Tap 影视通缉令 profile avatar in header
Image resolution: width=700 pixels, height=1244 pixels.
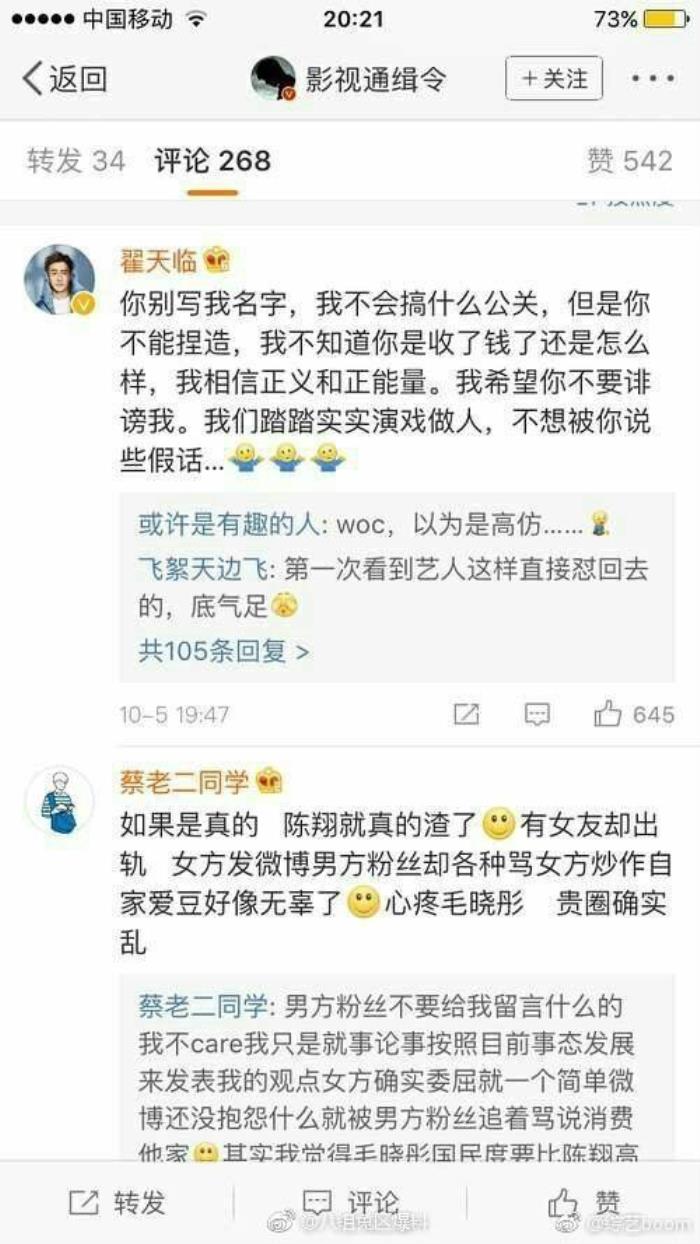(x=273, y=79)
